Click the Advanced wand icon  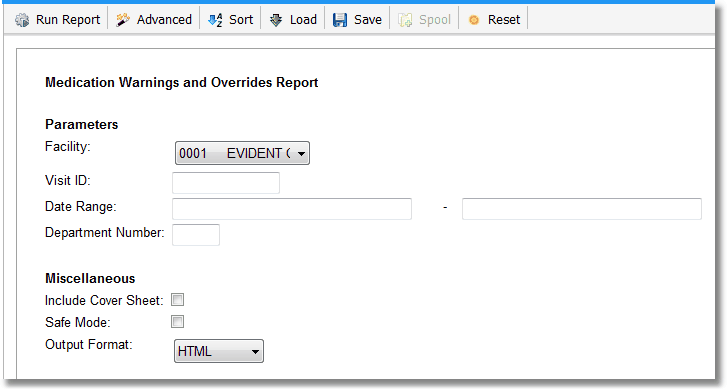tap(123, 20)
